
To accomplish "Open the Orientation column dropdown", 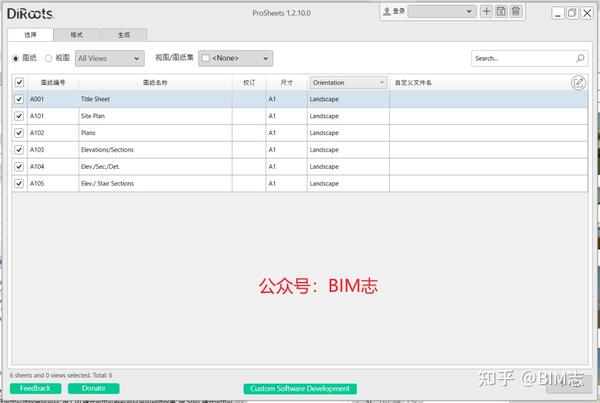I will pyautogui.click(x=348, y=82).
